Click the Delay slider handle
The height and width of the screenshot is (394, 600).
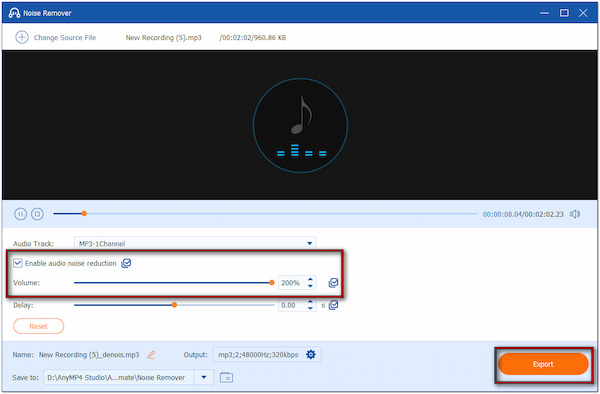click(x=174, y=305)
